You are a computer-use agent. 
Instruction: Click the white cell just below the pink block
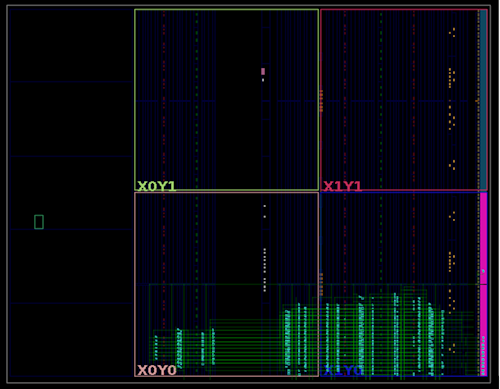(263, 80)
